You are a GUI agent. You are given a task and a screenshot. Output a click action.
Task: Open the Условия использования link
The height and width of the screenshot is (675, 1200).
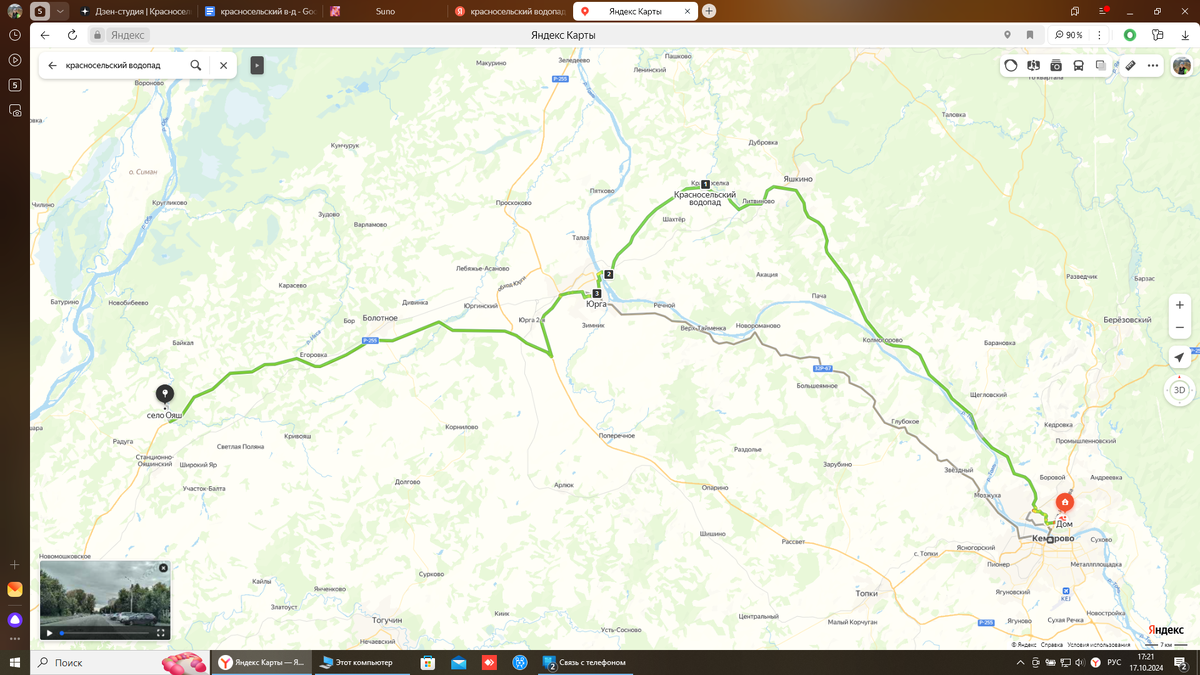point(1099,645)
